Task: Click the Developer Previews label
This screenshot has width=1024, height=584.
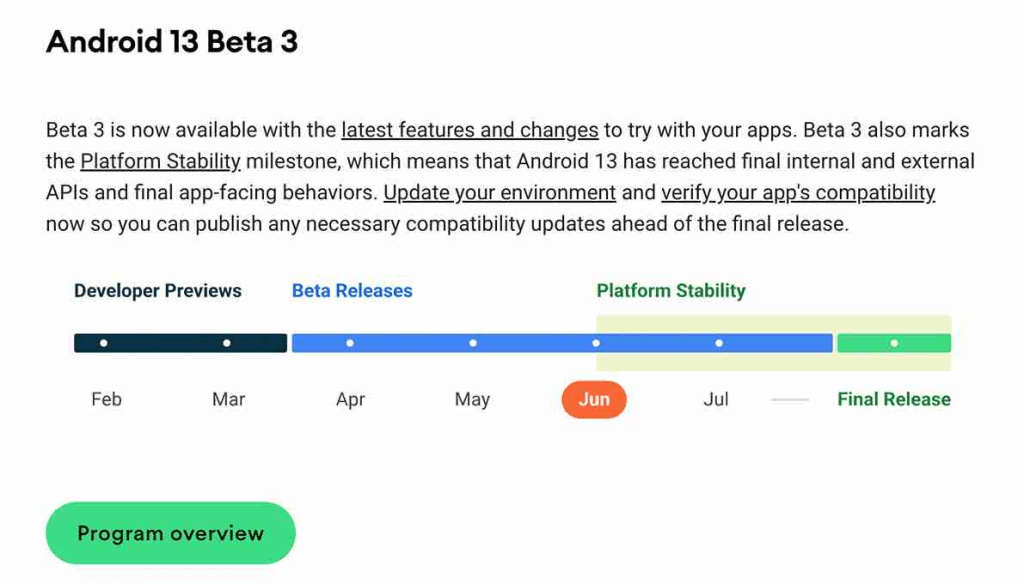Action: point(158,291)
